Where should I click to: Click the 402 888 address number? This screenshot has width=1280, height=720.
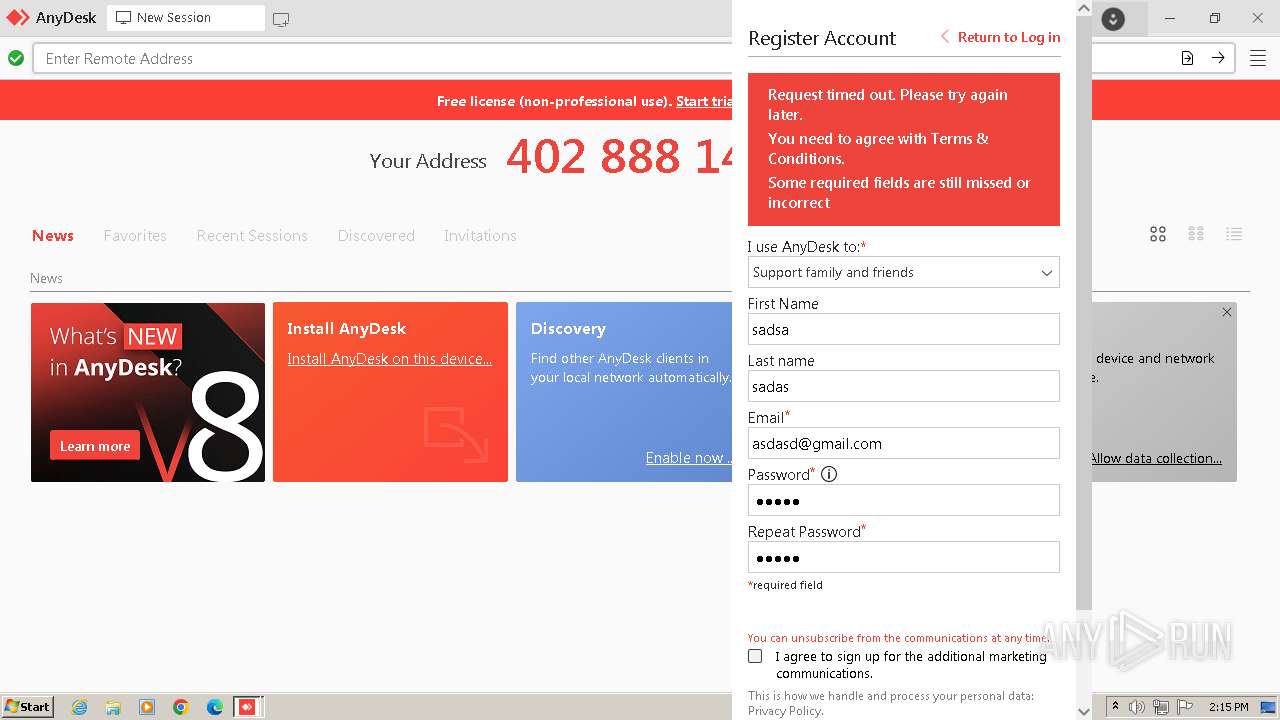click(620, 157)
